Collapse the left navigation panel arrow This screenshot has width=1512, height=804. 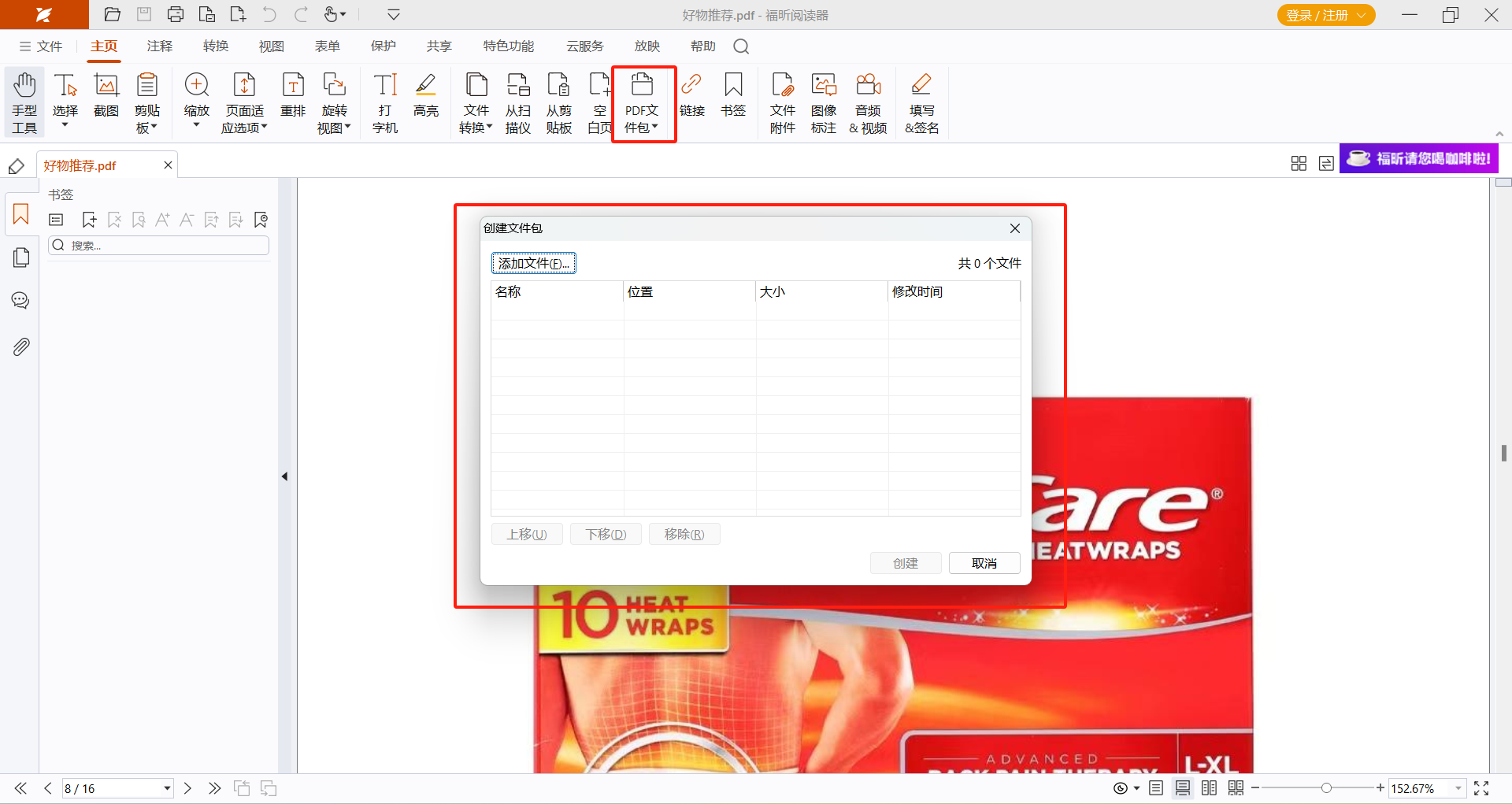pos(284,476)
